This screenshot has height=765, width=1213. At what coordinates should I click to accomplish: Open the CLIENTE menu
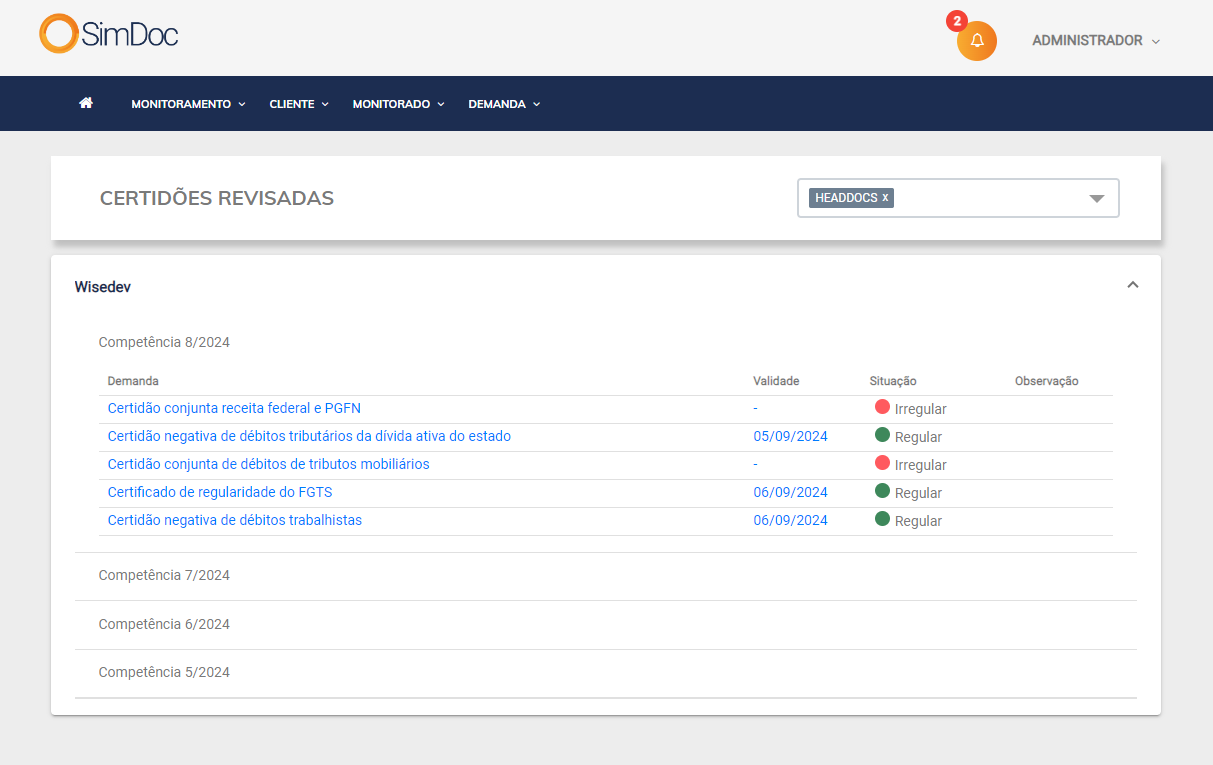pos(298,104)
